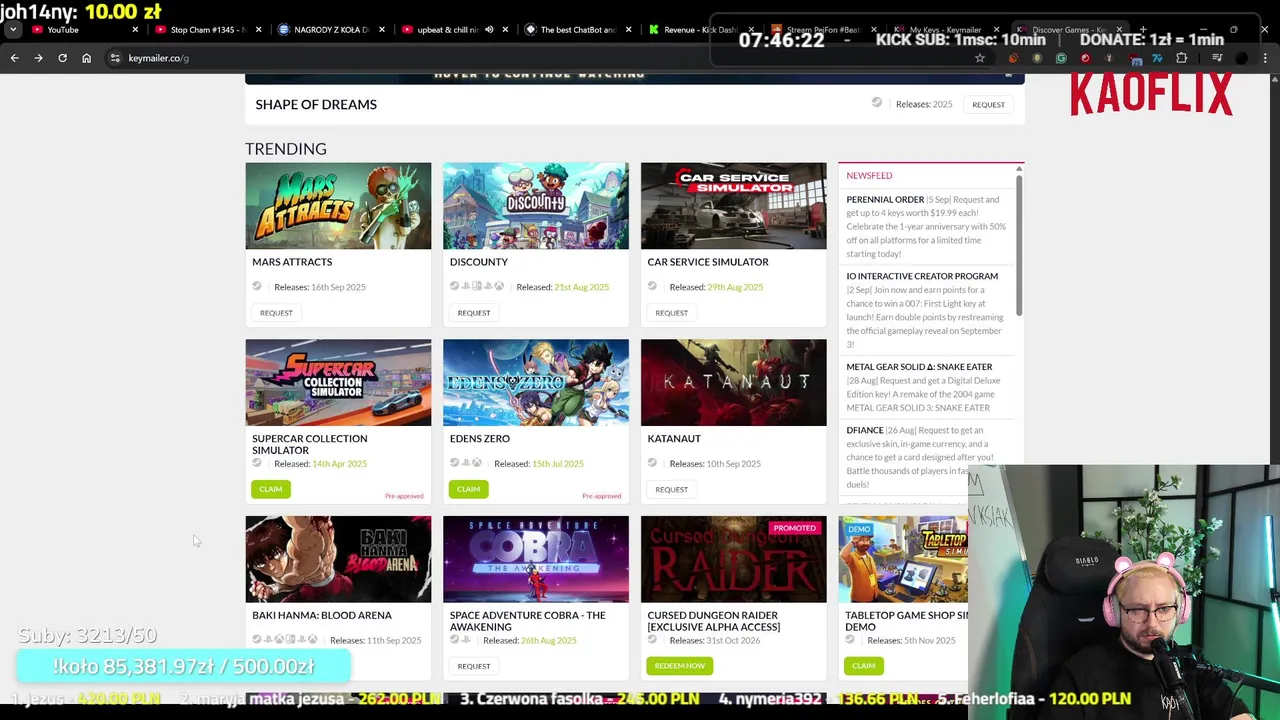Screen dimensions: 1280x720
Task: Open the Supercar Collection Simulator thumbnail
Action: 338,383
